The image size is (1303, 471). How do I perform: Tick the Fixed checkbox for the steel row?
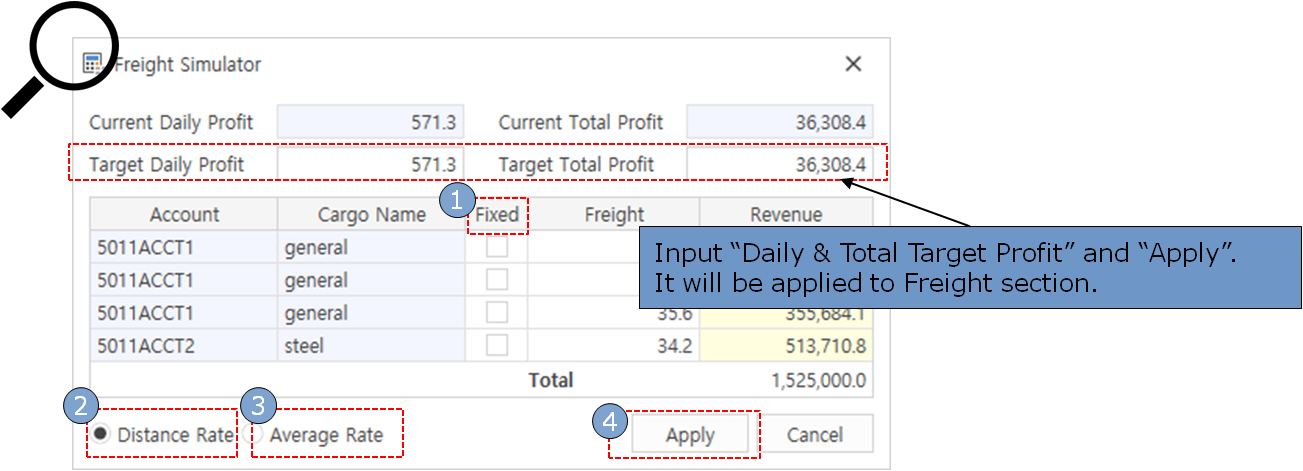(x=497, y=346)
